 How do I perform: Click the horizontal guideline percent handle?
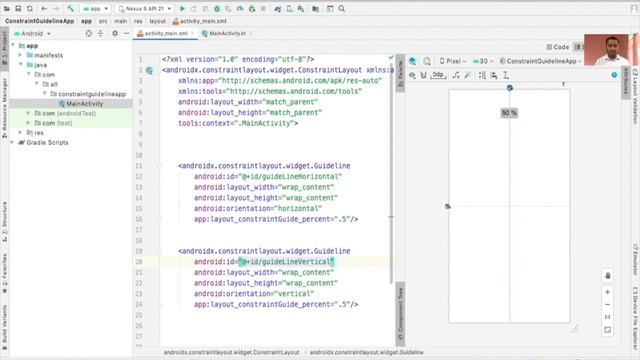pos(448,206)
